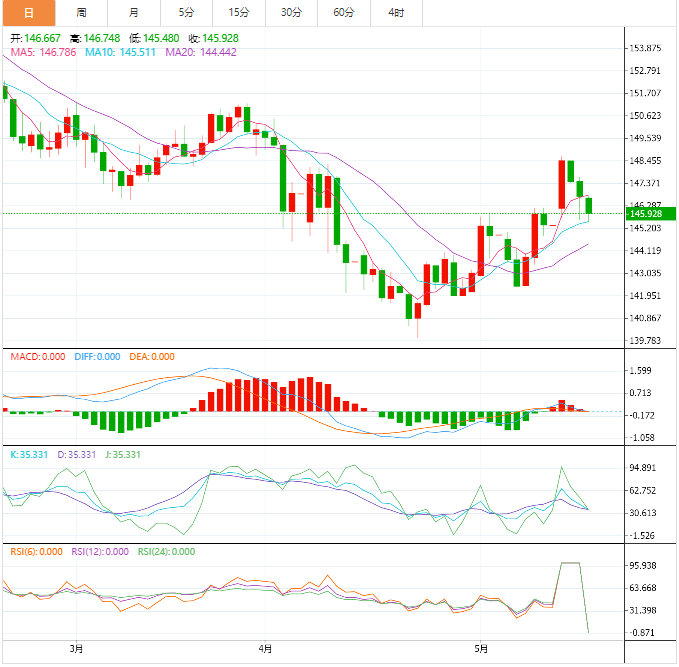Click the 30.613 KDJ axis label

643,513
